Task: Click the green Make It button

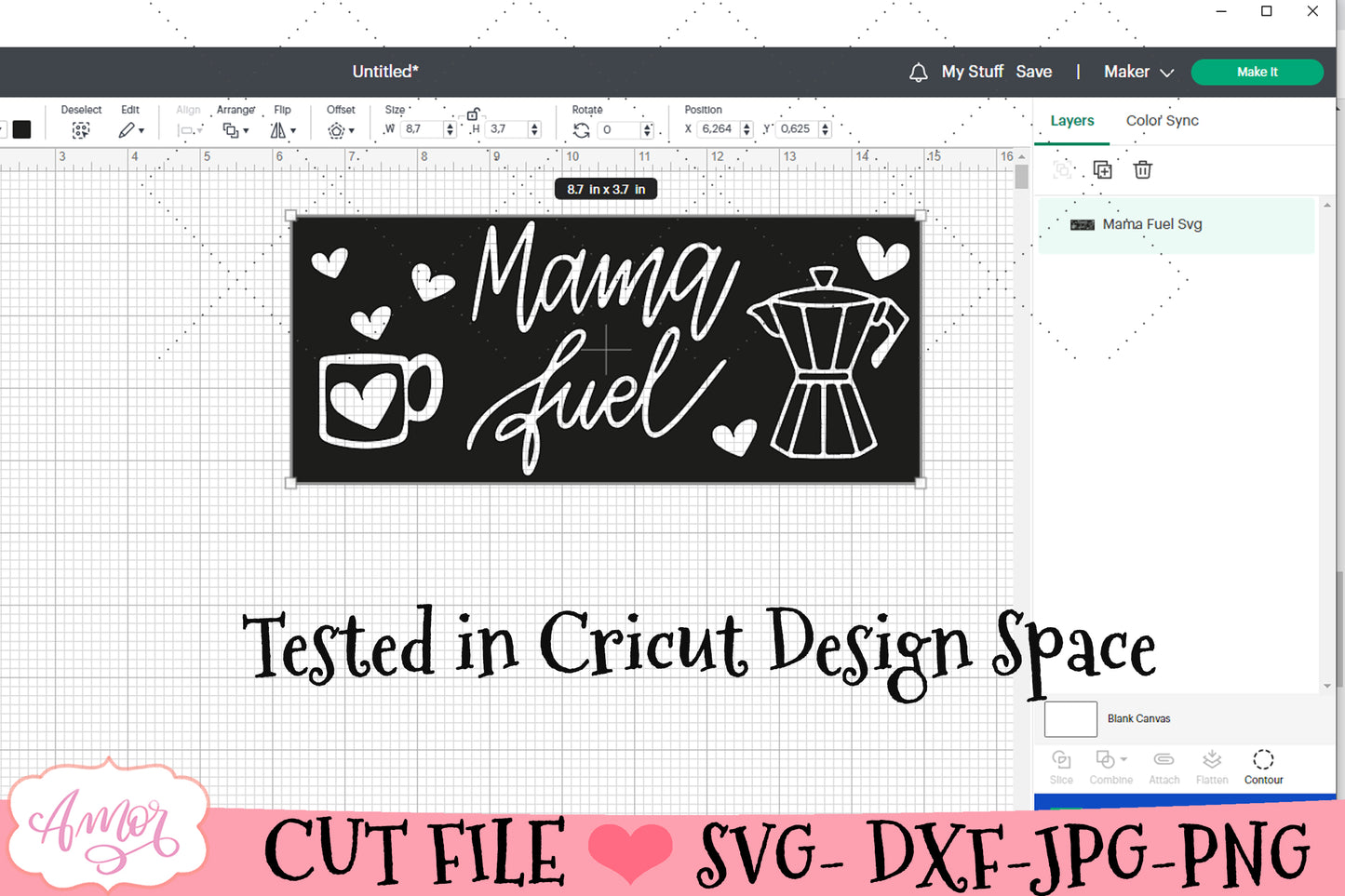Action: coord(1258,72)
